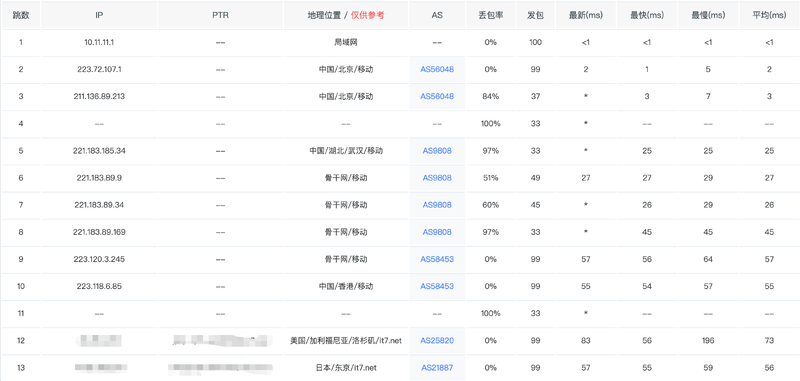Click hop number 13 in 跳数 column
Image resolution: width=800 pixels, height=381 pixels.
[x=21, y=367]
